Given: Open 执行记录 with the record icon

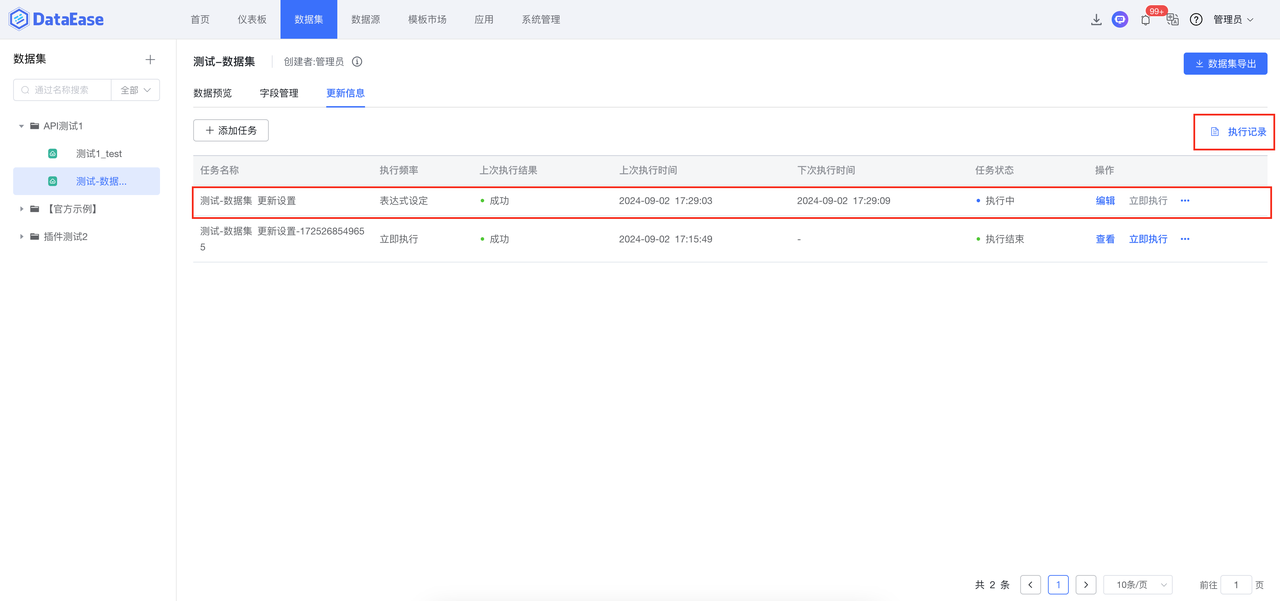Looking at the screenshot, I should (1234, 131).
